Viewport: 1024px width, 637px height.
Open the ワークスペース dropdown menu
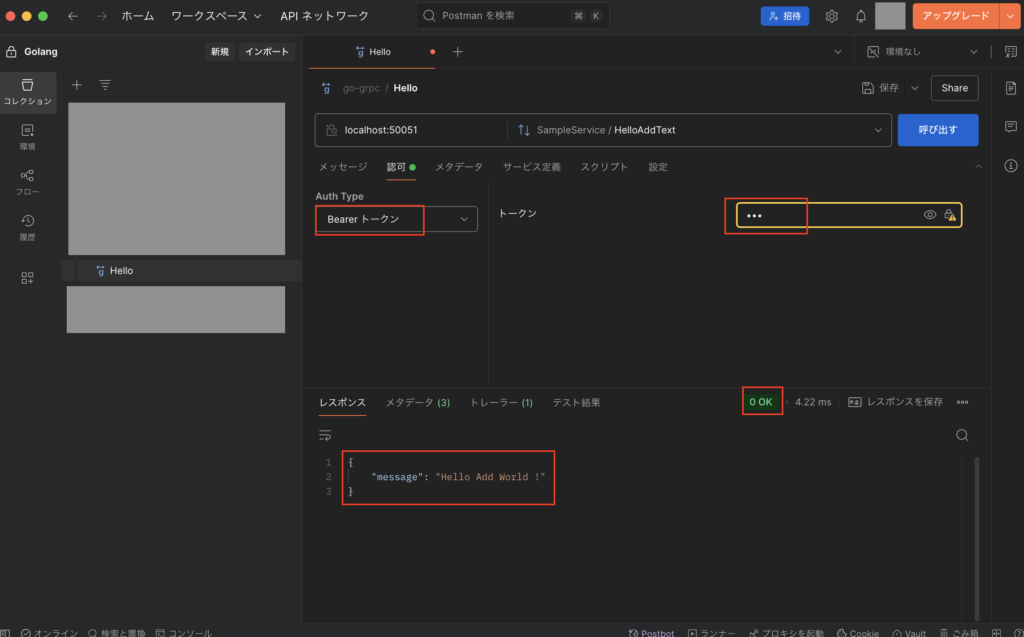(216, 16)
